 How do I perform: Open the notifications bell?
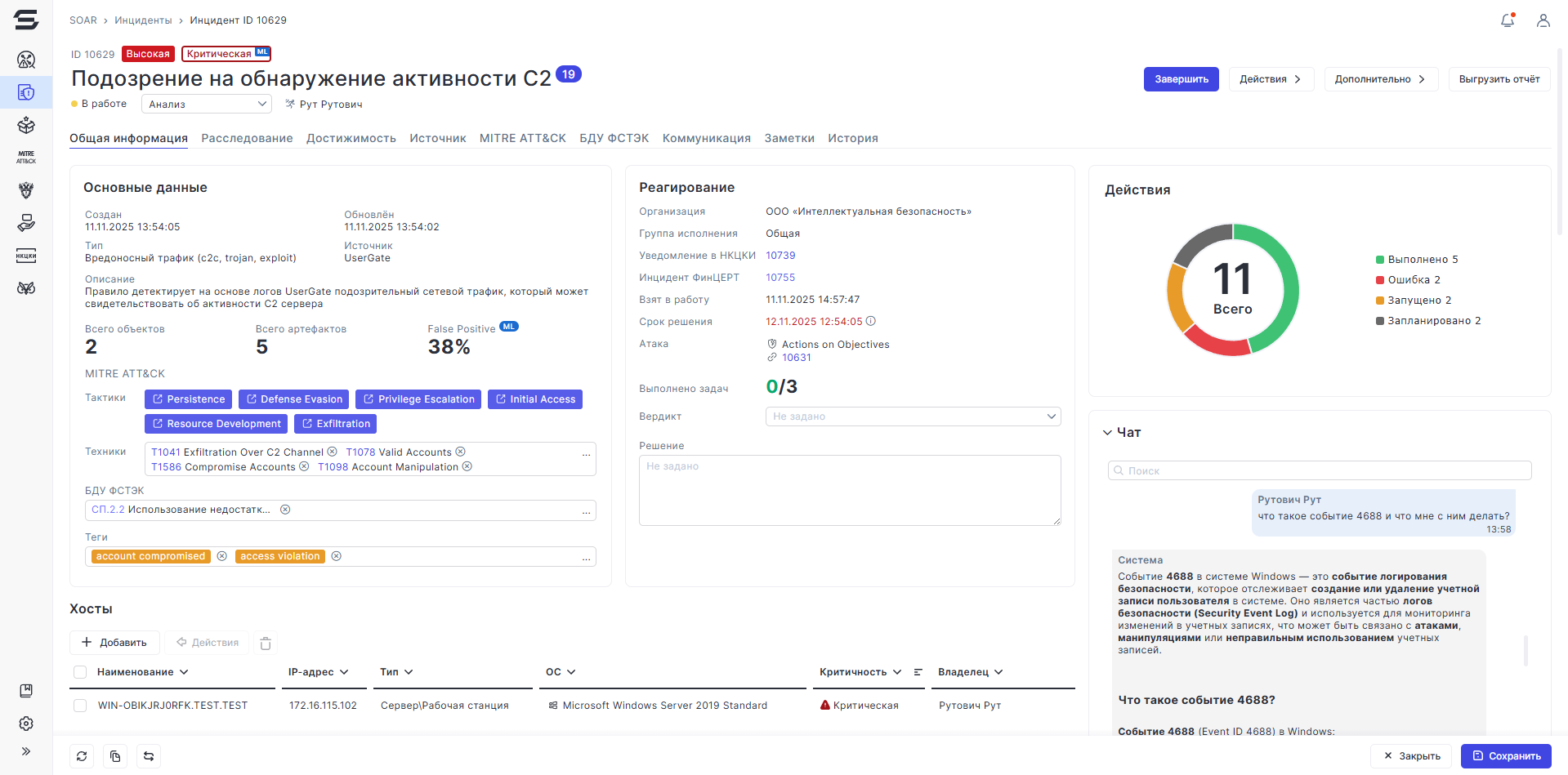pyautogui.click(x=1508, y=20)
